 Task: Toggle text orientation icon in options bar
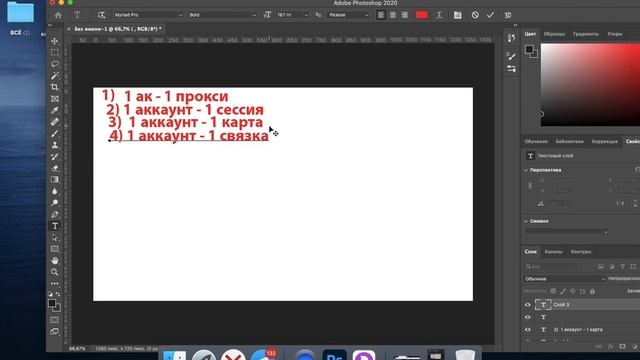click(101, 15)
